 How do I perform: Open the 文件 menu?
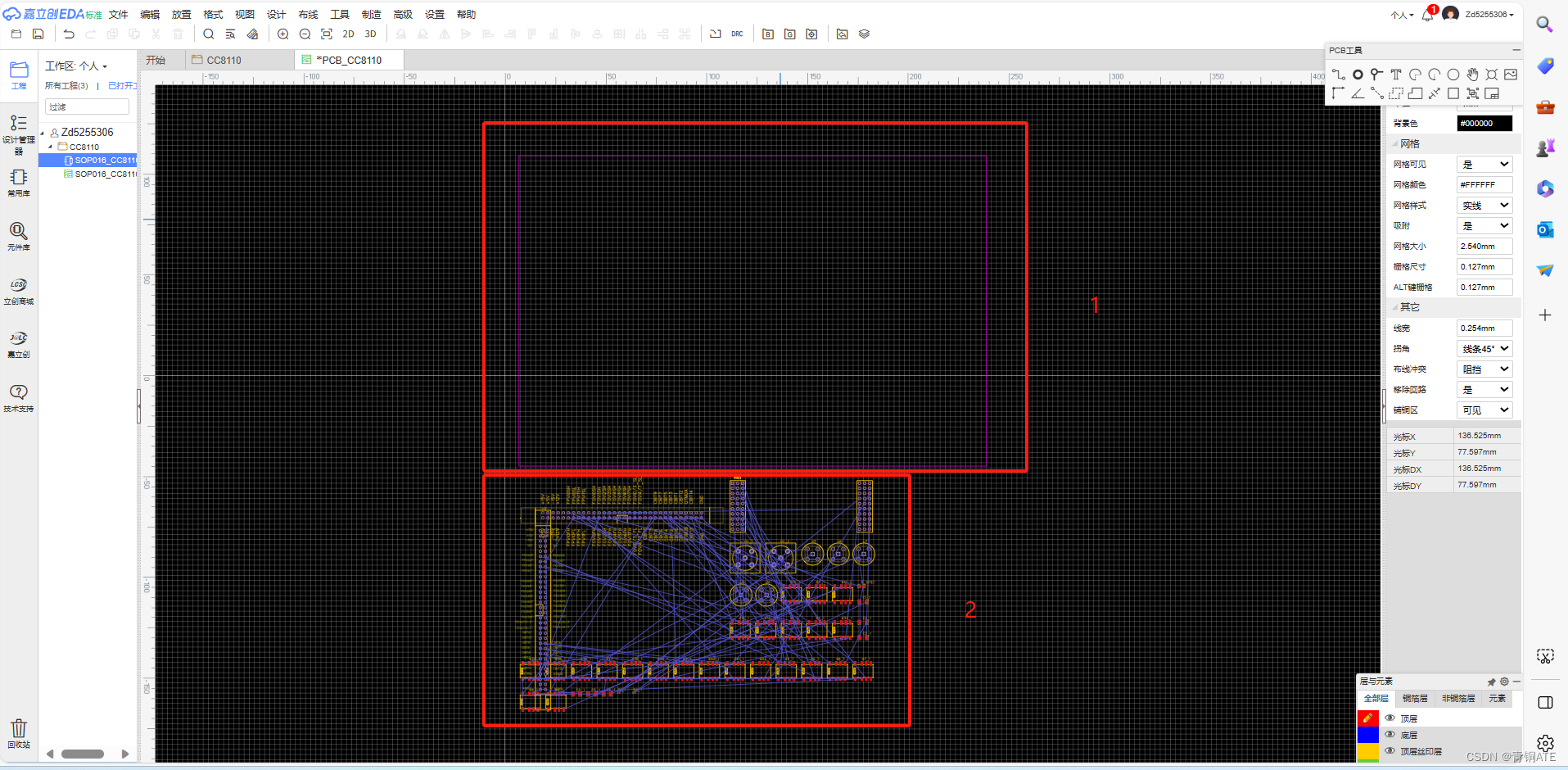[x=119, y=15]
